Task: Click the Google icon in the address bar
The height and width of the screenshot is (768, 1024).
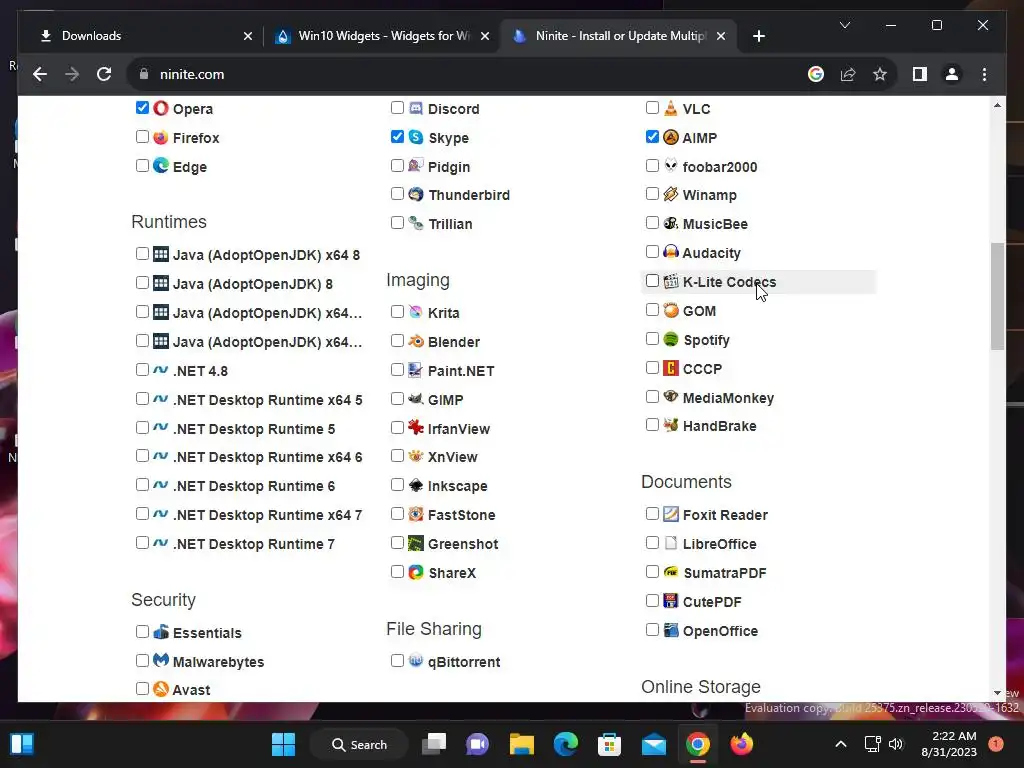Action: (816, 74)
